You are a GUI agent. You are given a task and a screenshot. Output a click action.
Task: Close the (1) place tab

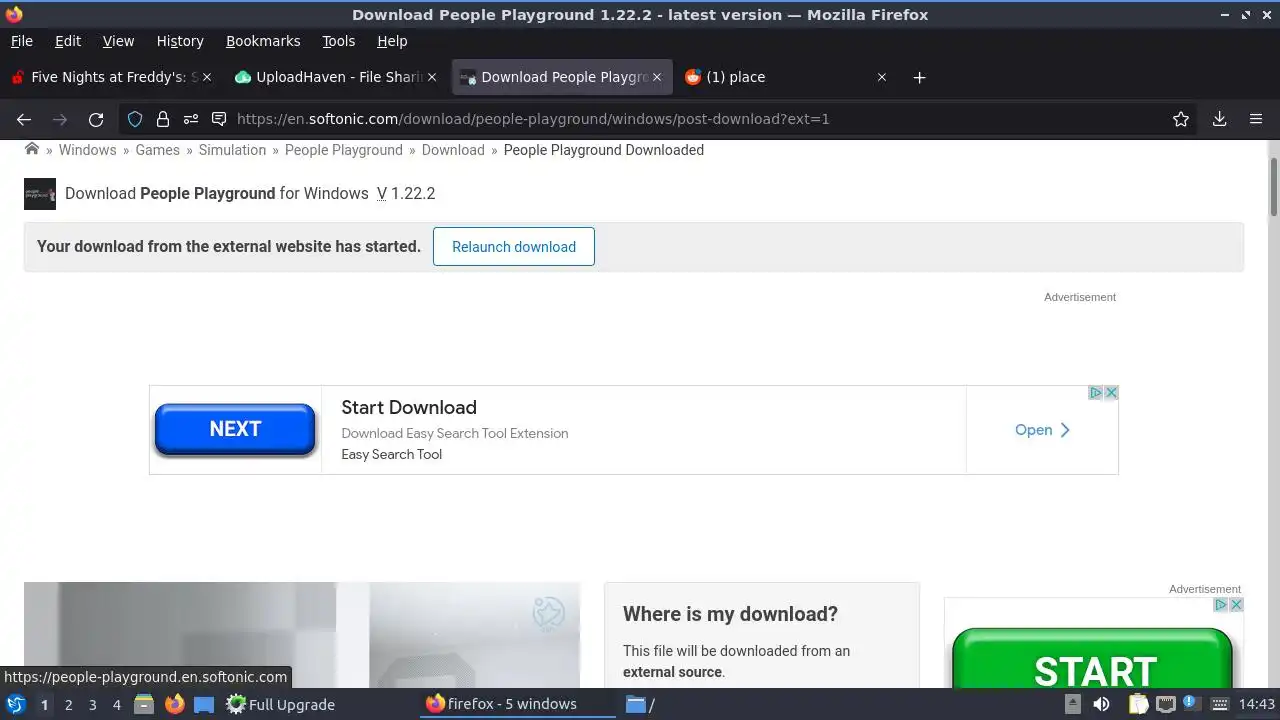tap(882, 77)
